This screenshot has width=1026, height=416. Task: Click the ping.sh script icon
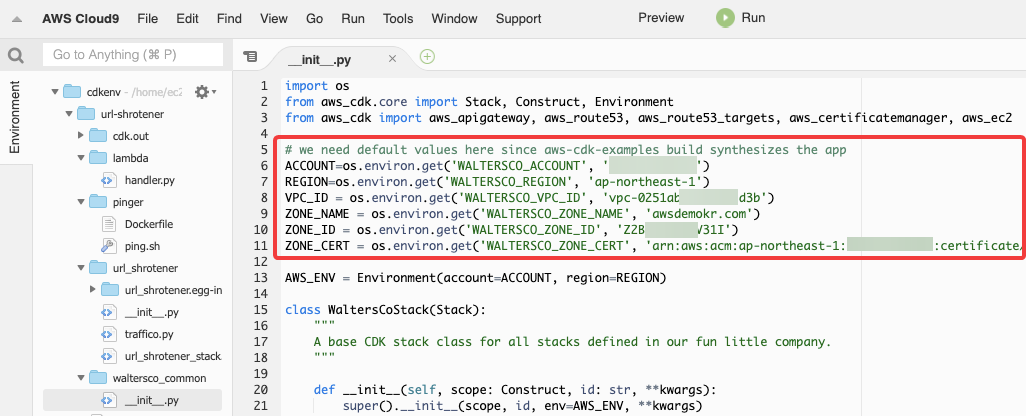coord(109,246)
